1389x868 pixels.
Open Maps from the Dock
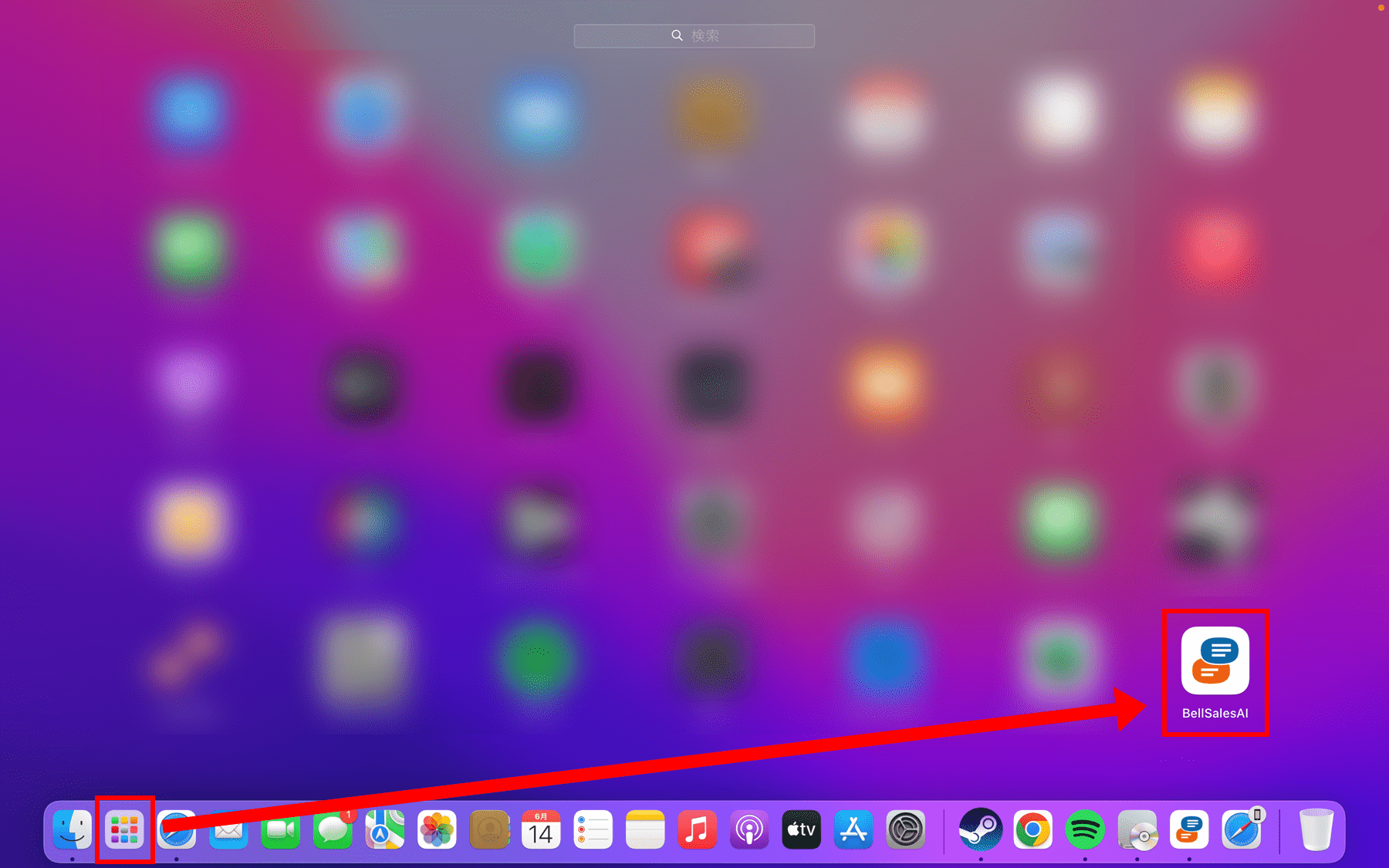pyautogui.click(x=384, y=830)
